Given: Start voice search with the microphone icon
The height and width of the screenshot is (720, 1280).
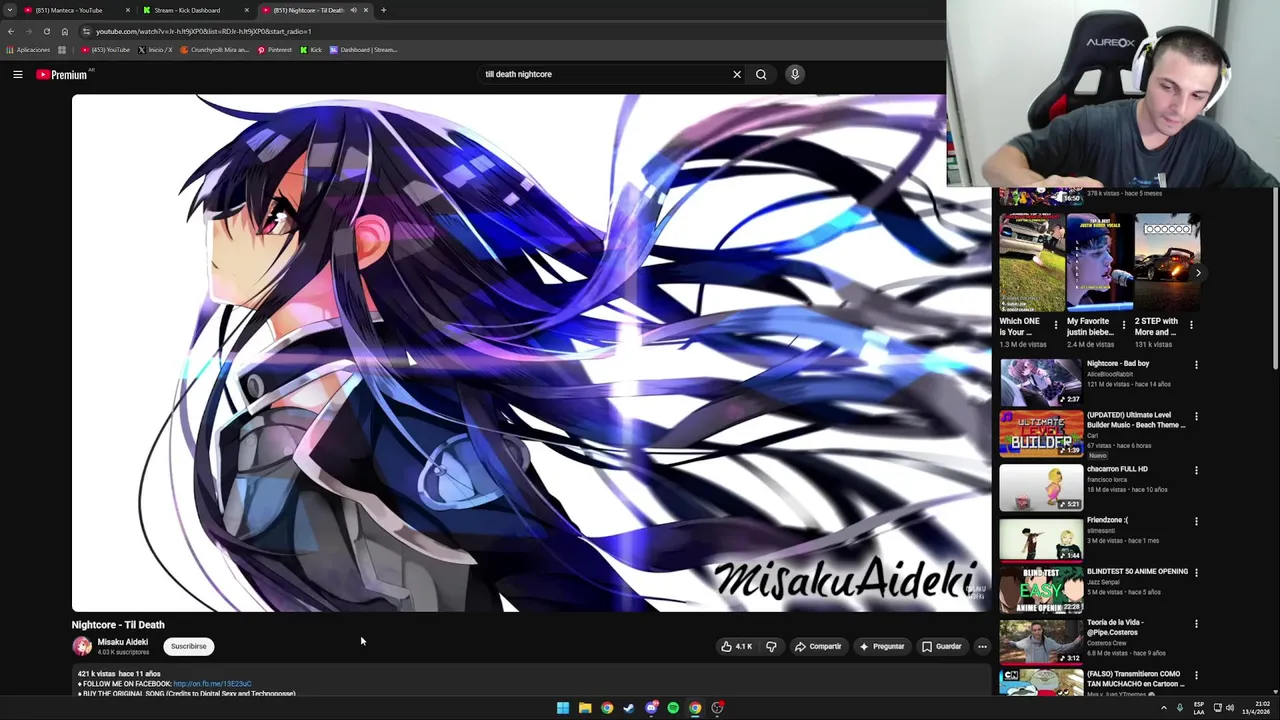Looking at the screenshot, I should pyautogui.click(x=795, y=74).
